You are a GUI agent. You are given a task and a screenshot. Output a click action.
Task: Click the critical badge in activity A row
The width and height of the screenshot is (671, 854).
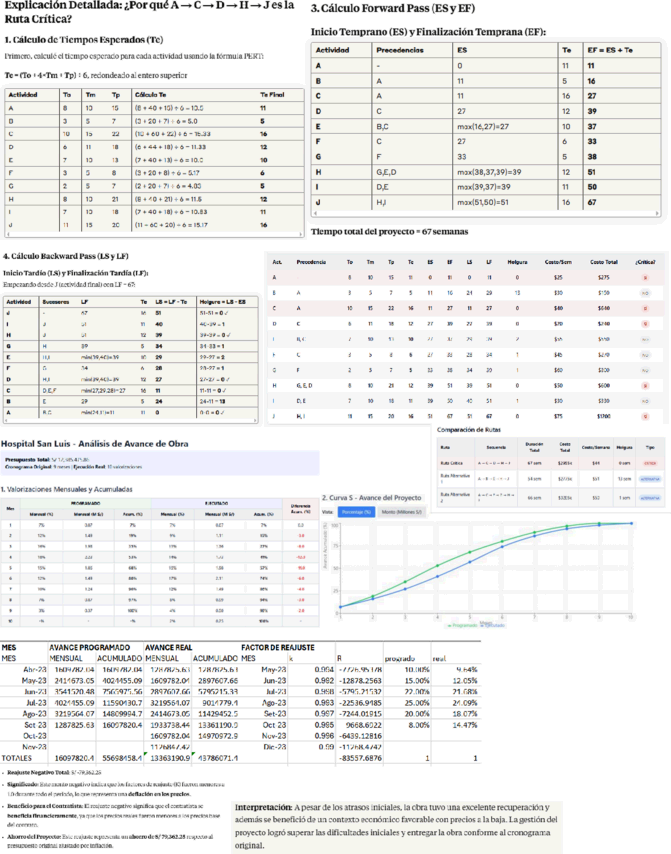[x=645, y=278]
